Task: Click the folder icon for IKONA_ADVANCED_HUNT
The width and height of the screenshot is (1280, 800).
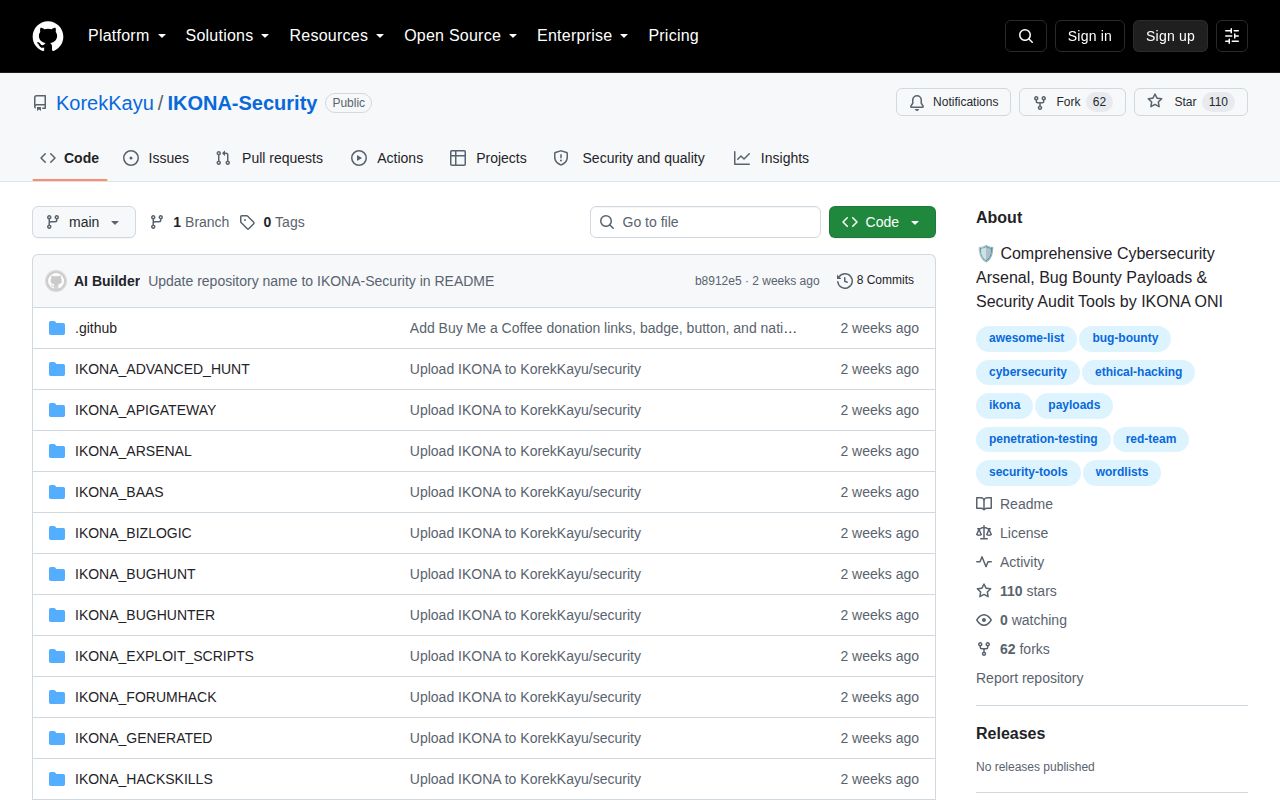Action: point(57,369)
